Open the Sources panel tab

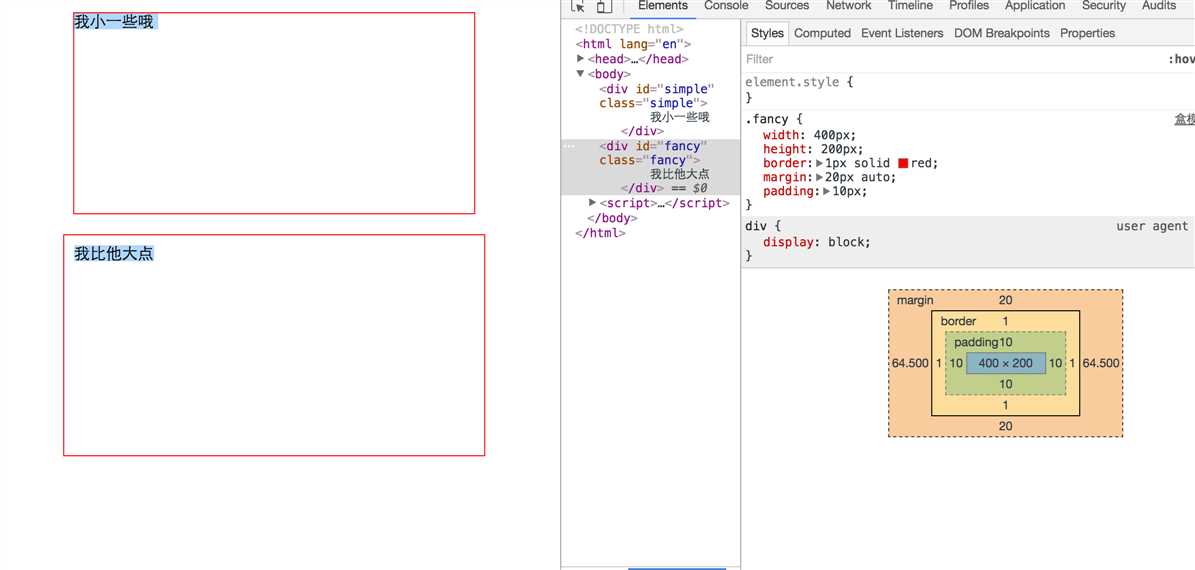click(787, 5)
